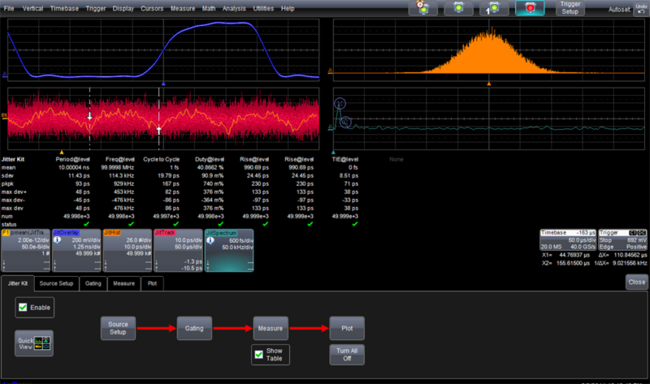650x384 pixels.
Task: Toggle the Show Table checkbox
Action: (259, 355)
